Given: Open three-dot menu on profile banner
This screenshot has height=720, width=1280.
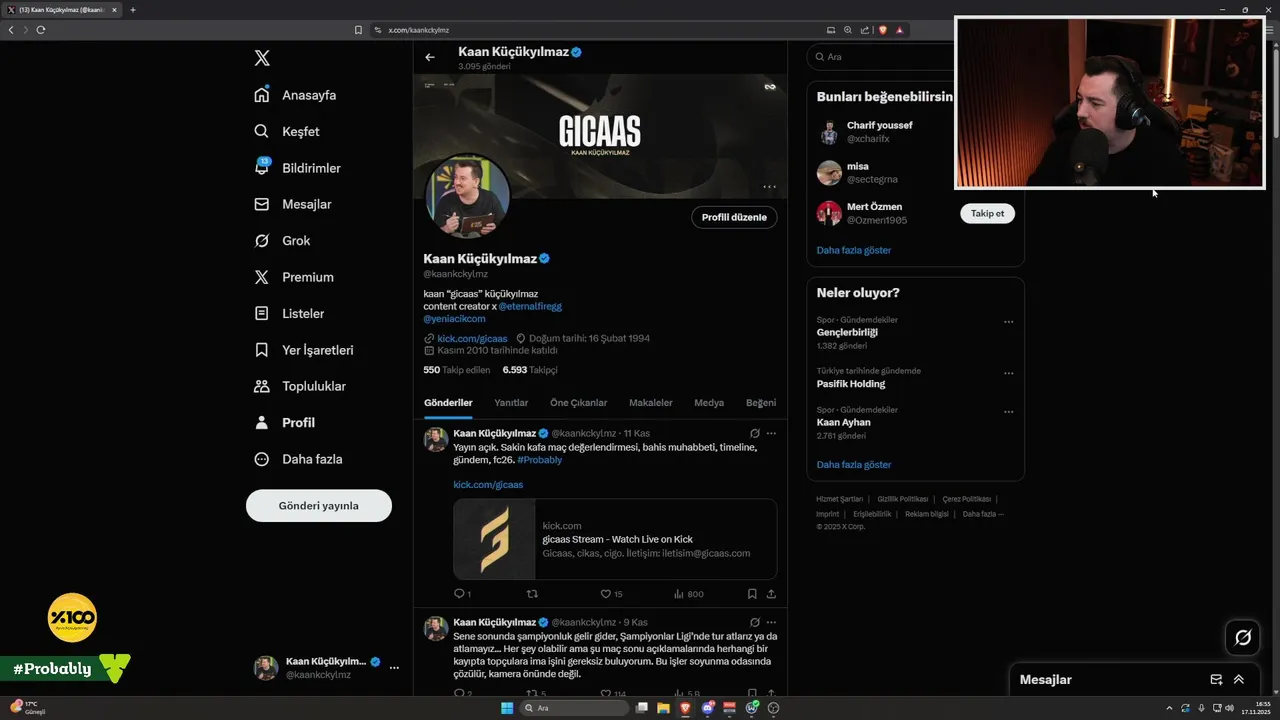Looking at the screenshot, I should pos(769,187).
